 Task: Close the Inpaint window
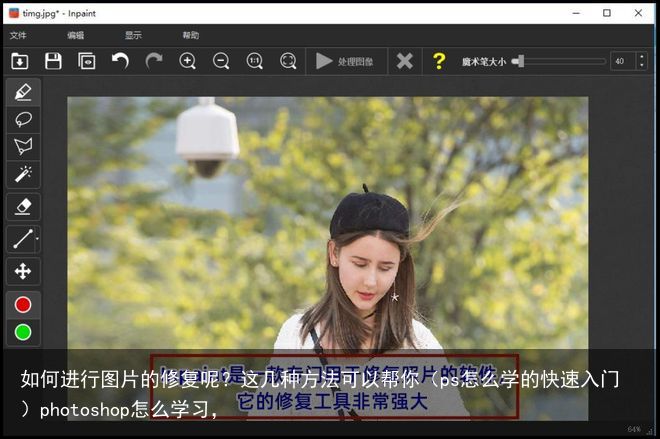tap(638, 13)
